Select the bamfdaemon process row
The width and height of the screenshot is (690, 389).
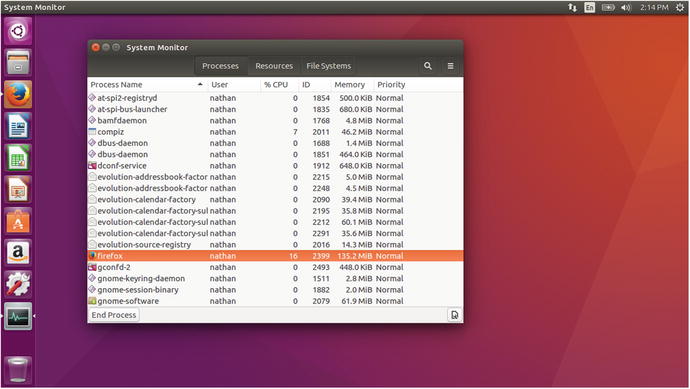(x=275, y=120)
